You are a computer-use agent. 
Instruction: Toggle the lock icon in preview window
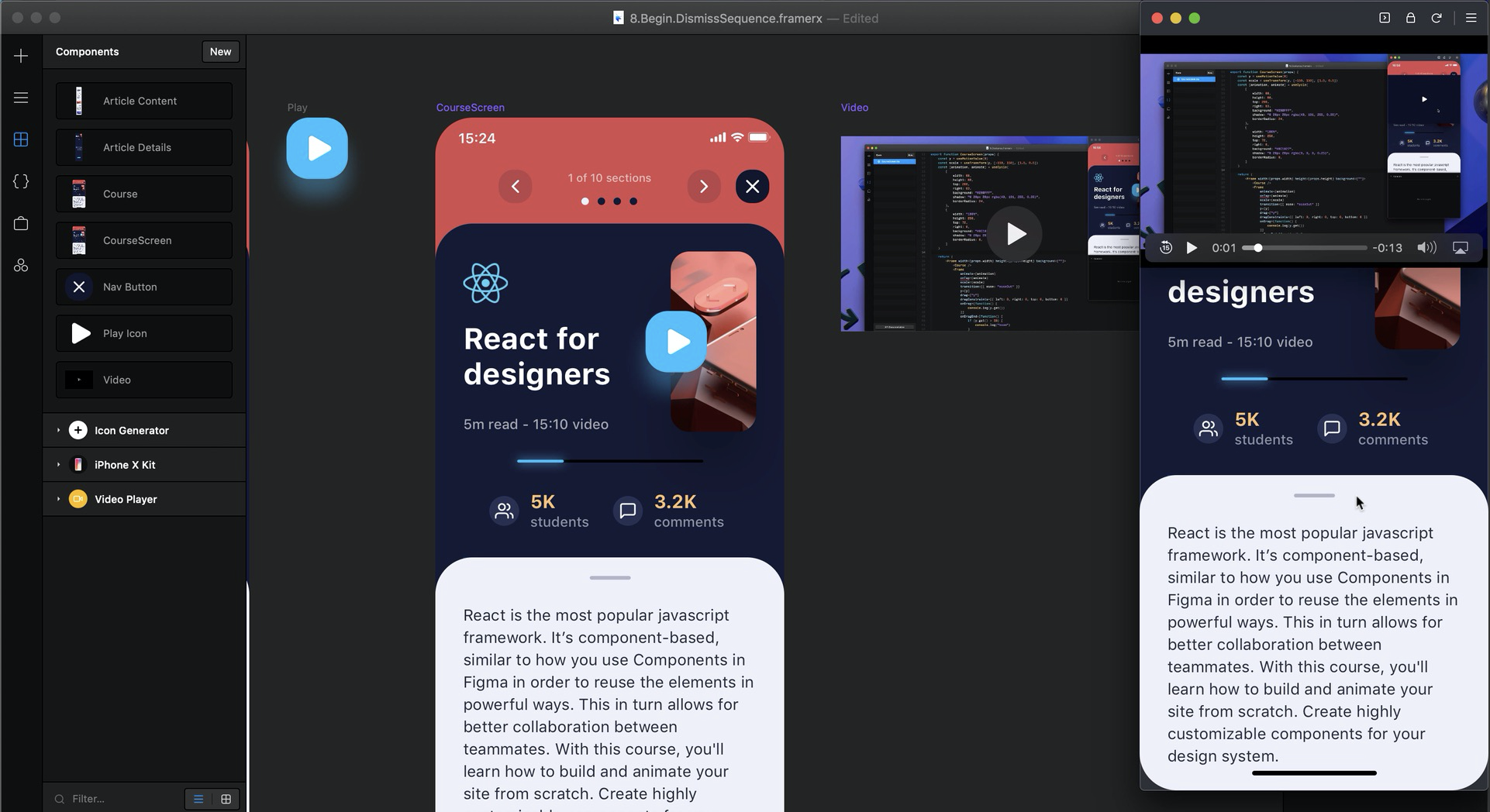pos(1411,18)
